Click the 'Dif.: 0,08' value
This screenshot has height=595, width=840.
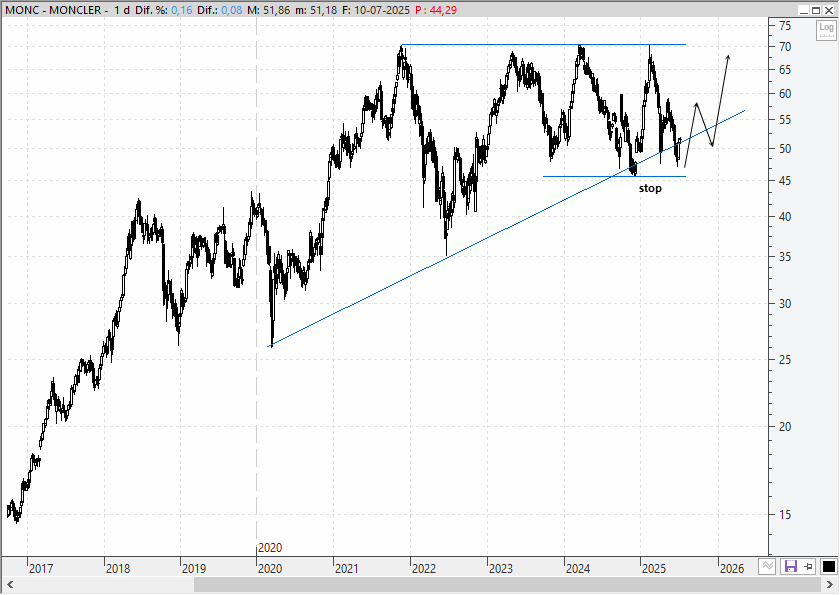pos(220,10)
